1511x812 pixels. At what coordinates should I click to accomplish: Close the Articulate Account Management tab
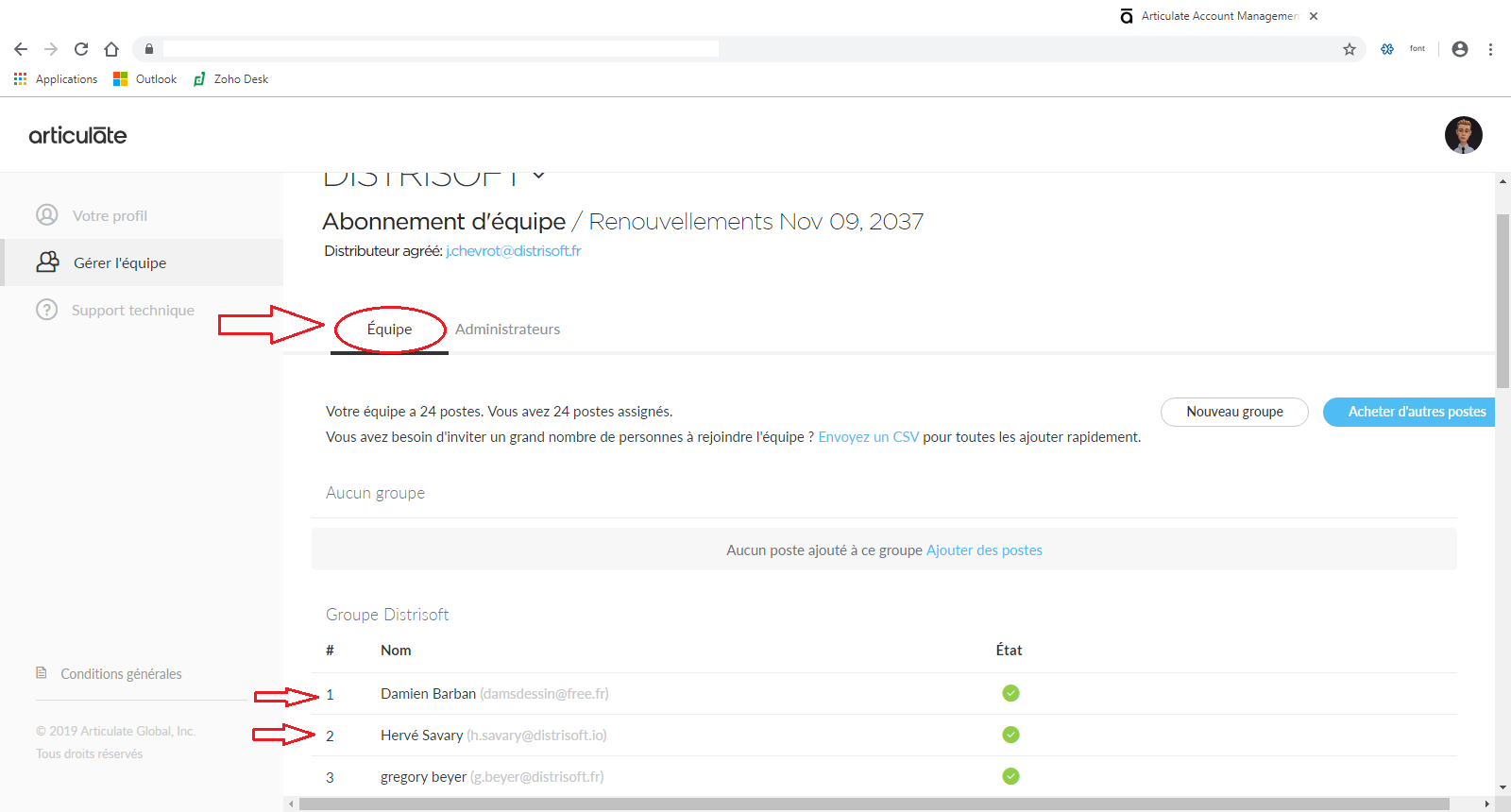[x=1314, y=16]
